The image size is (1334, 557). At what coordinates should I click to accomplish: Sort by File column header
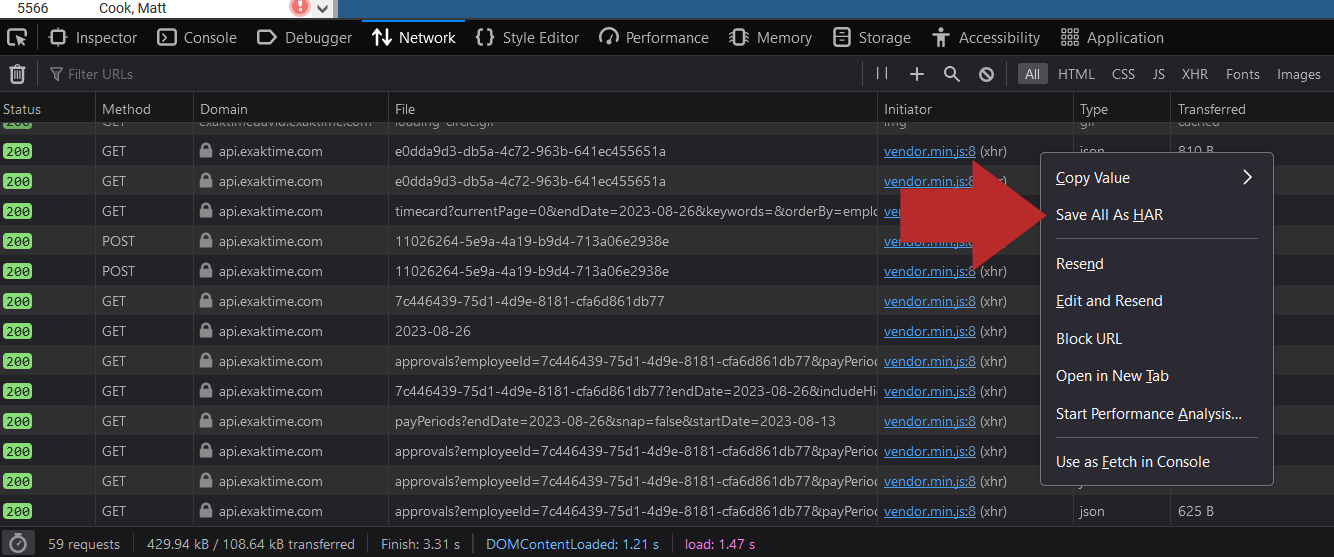(633, 109)
